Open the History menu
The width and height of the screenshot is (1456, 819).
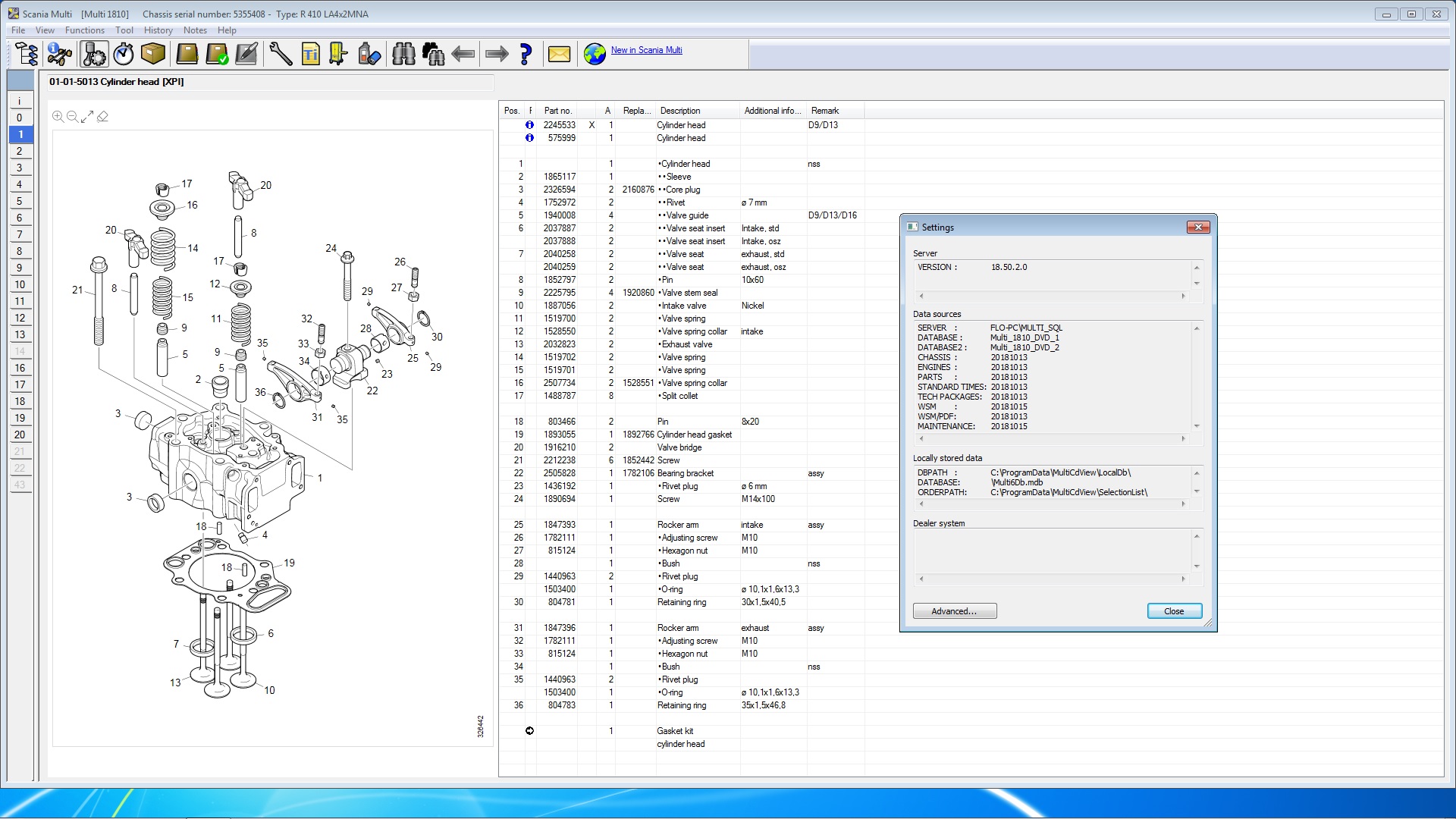(x=158, y=30)
